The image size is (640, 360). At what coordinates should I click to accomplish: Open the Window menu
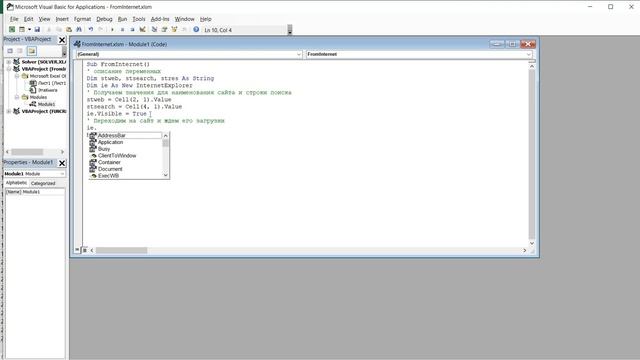(184, 19)
